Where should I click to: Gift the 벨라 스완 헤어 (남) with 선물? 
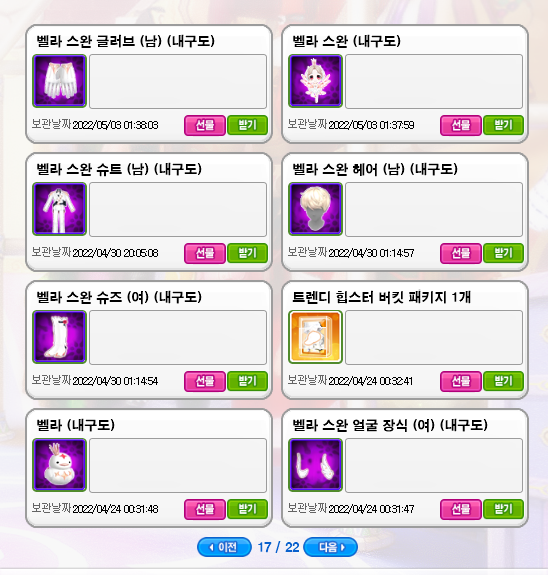(461, 253)
